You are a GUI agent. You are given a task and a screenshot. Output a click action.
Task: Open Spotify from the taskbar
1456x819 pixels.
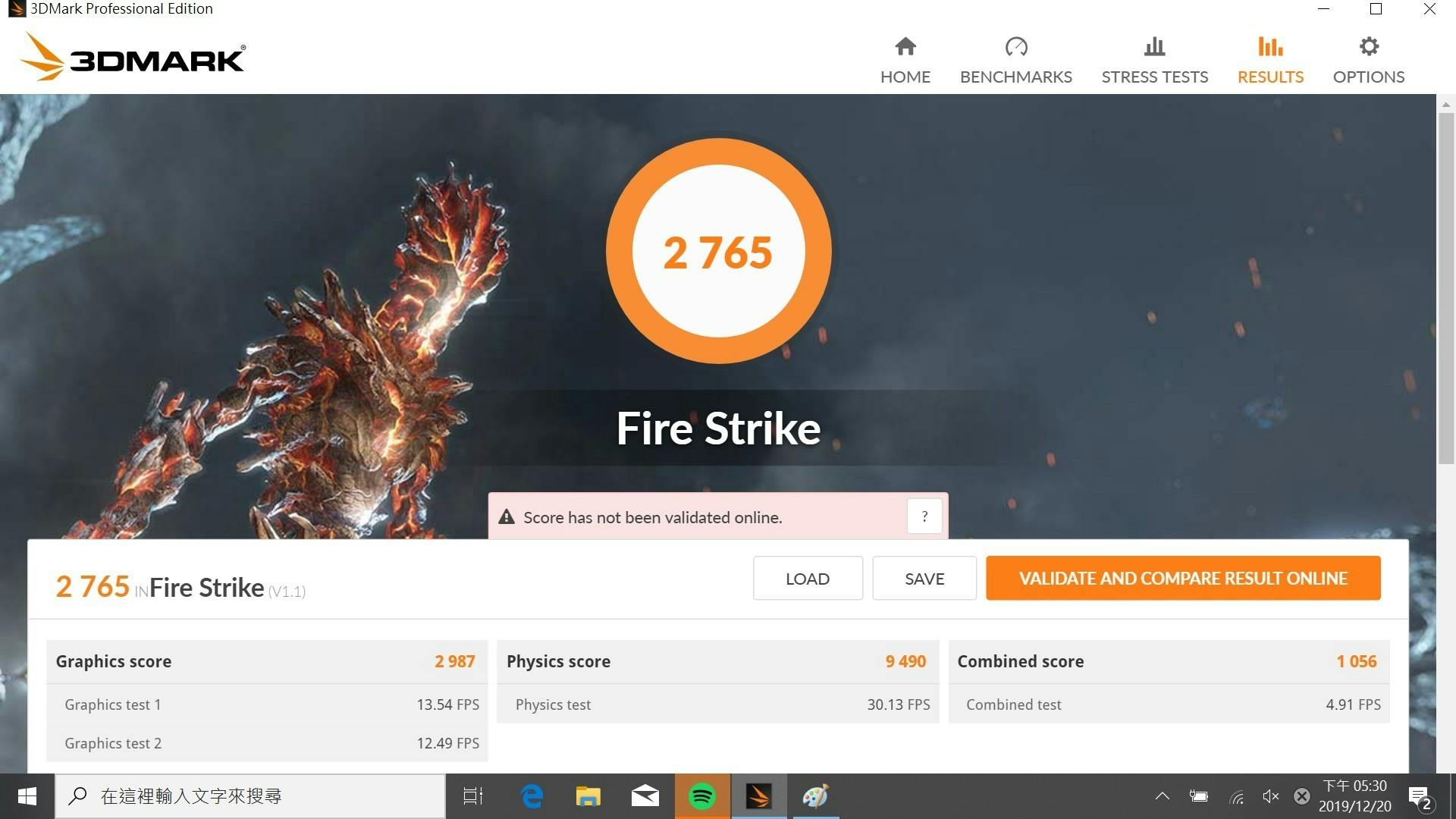tap(701, 796)
